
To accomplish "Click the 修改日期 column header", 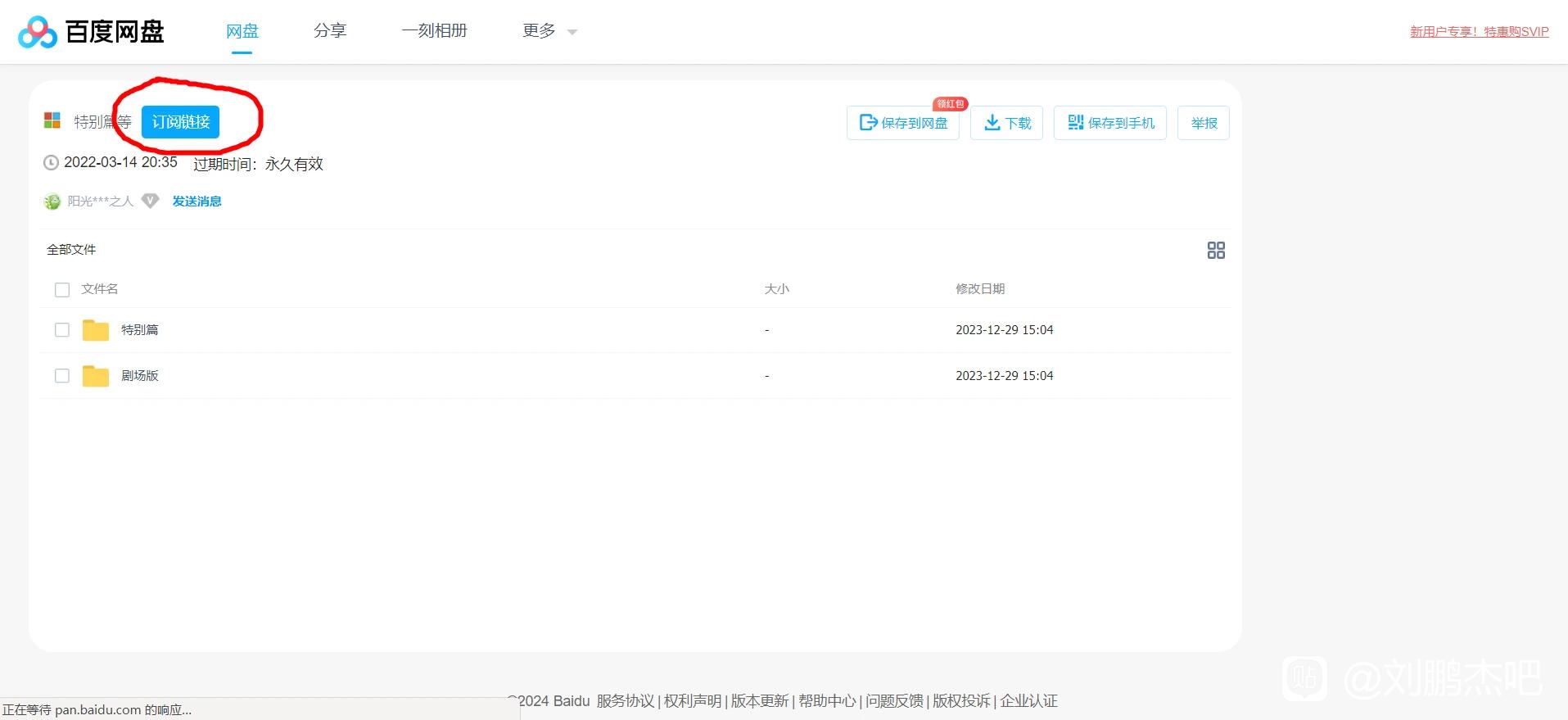I will tap(980, 289).
